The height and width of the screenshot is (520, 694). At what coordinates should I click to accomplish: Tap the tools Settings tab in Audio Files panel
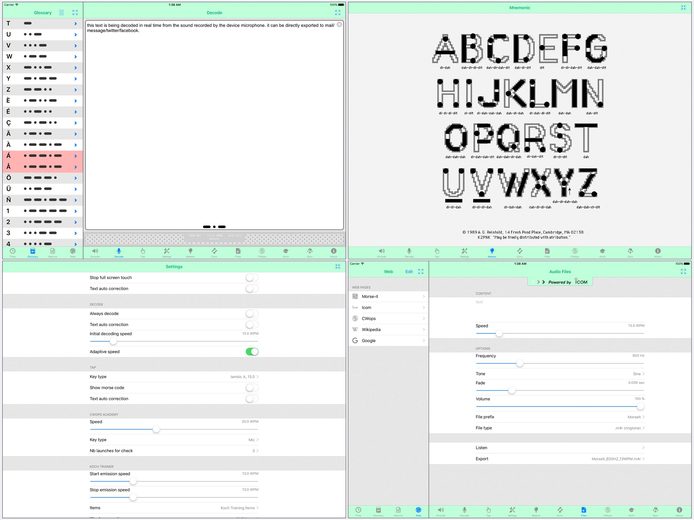(x=512, y=511)
